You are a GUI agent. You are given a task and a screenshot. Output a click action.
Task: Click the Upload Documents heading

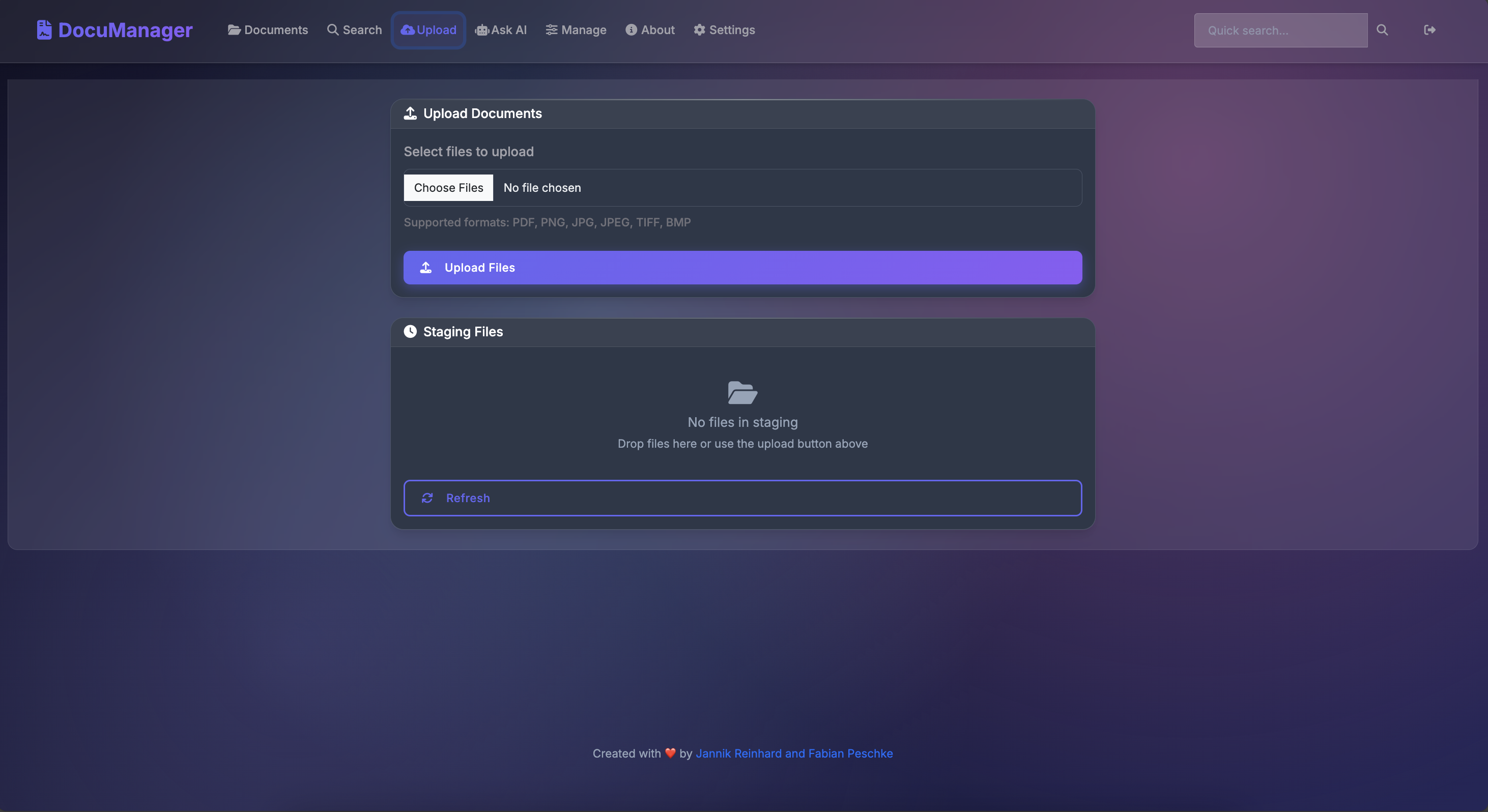click(482, 113)
